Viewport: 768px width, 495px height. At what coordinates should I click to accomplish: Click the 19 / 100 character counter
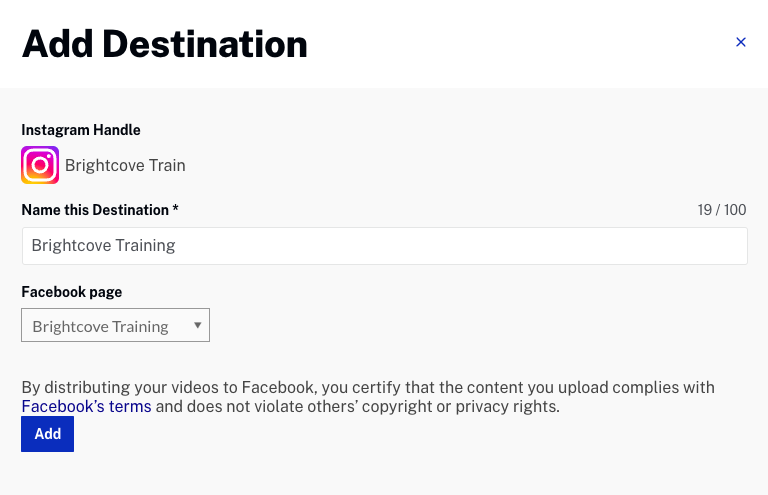[721, 210]
